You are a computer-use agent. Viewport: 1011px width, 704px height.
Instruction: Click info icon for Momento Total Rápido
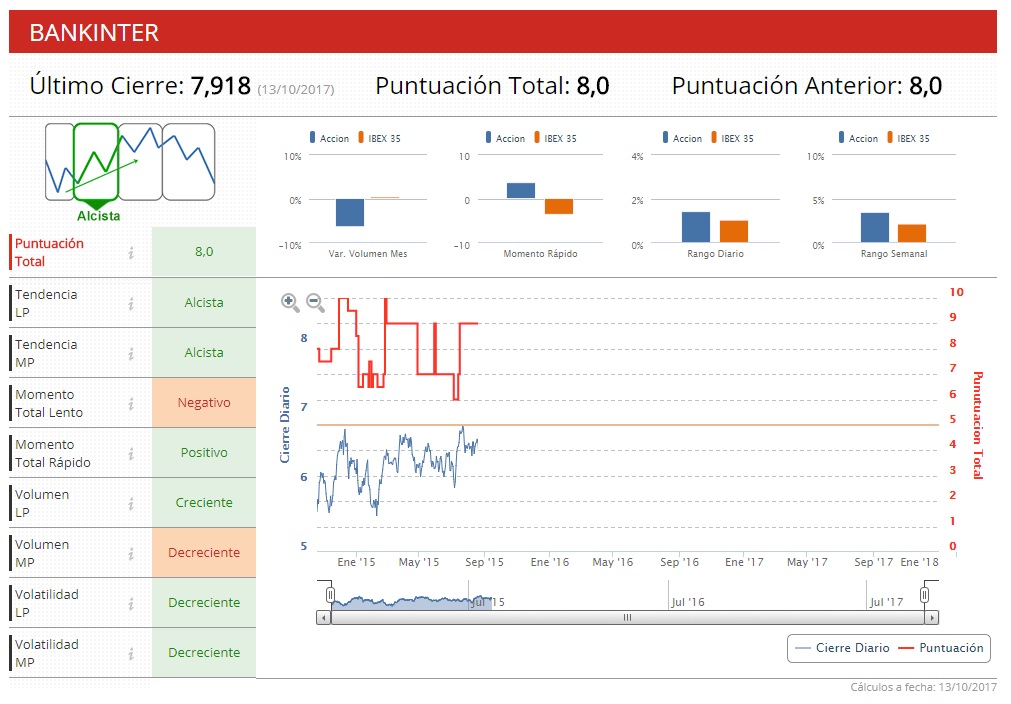click(131, 453)
